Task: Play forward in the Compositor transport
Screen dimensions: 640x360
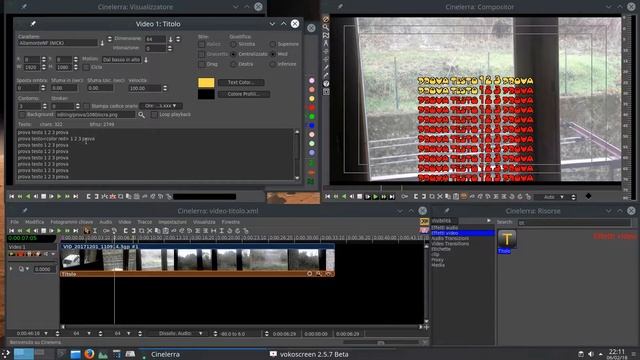Action: tap(376, 197)
